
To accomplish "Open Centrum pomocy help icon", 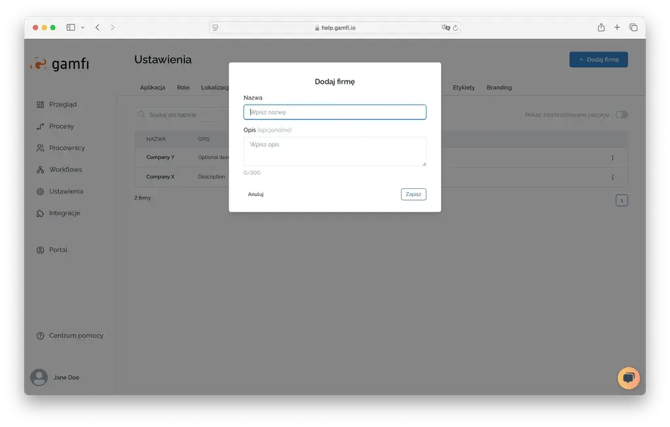I will click(x=40, y=335).
